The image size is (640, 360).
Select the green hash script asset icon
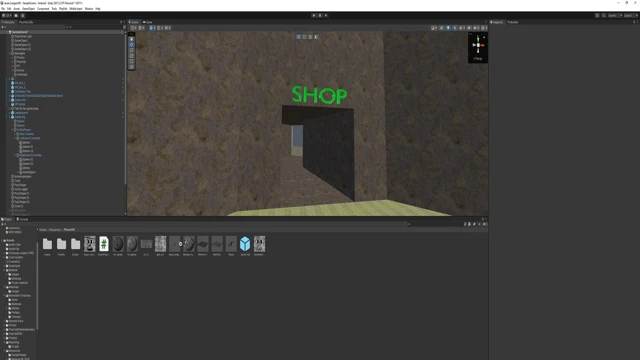pos(104,244)
